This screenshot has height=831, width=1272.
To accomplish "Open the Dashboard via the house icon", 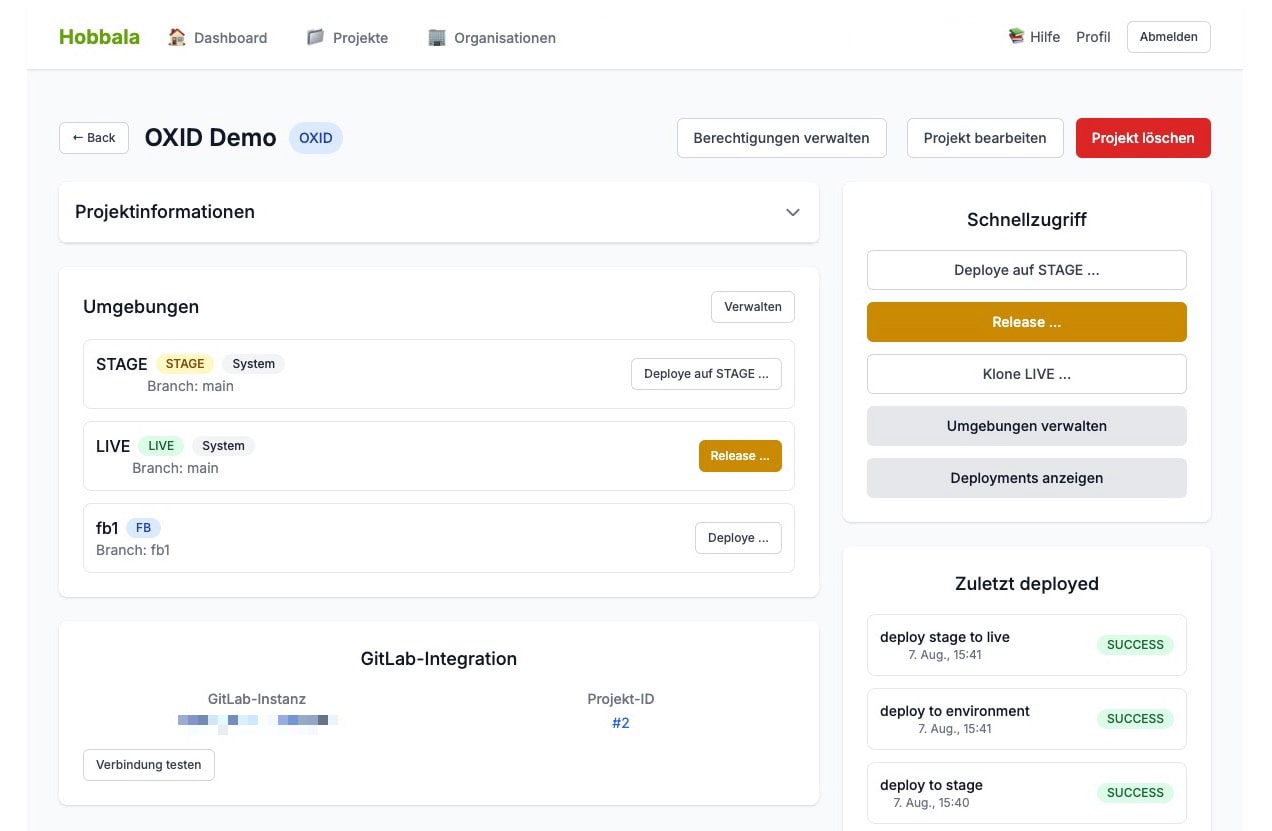I will click(x=177, y=36).
